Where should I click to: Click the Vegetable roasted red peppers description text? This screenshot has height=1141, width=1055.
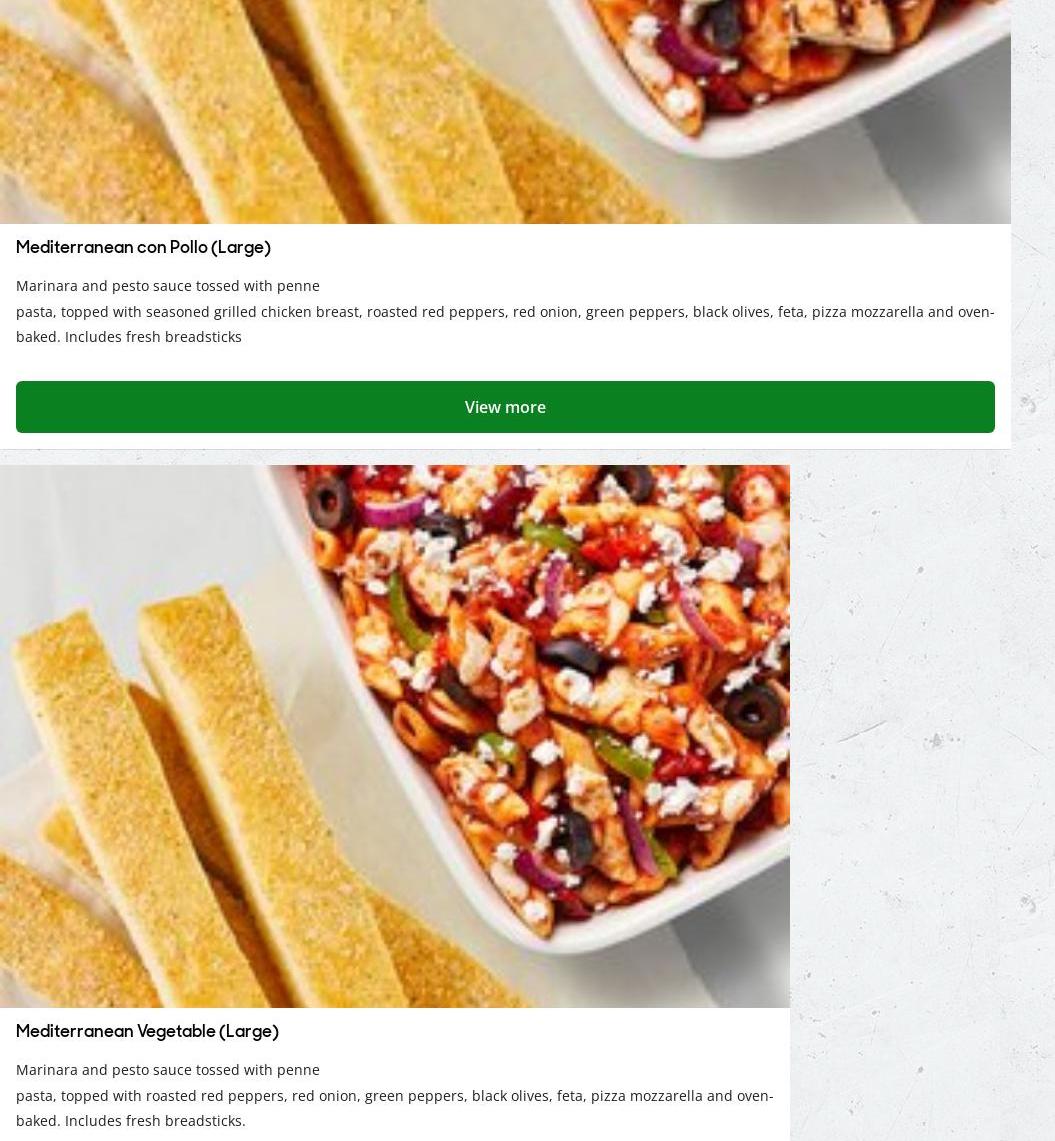[394, 1095]
